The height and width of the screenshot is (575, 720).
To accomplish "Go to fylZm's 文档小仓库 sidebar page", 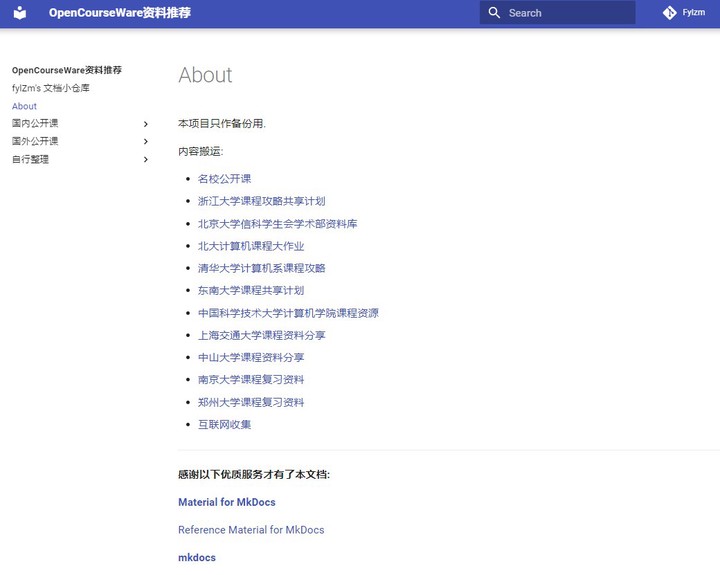I will coord(51,88).
